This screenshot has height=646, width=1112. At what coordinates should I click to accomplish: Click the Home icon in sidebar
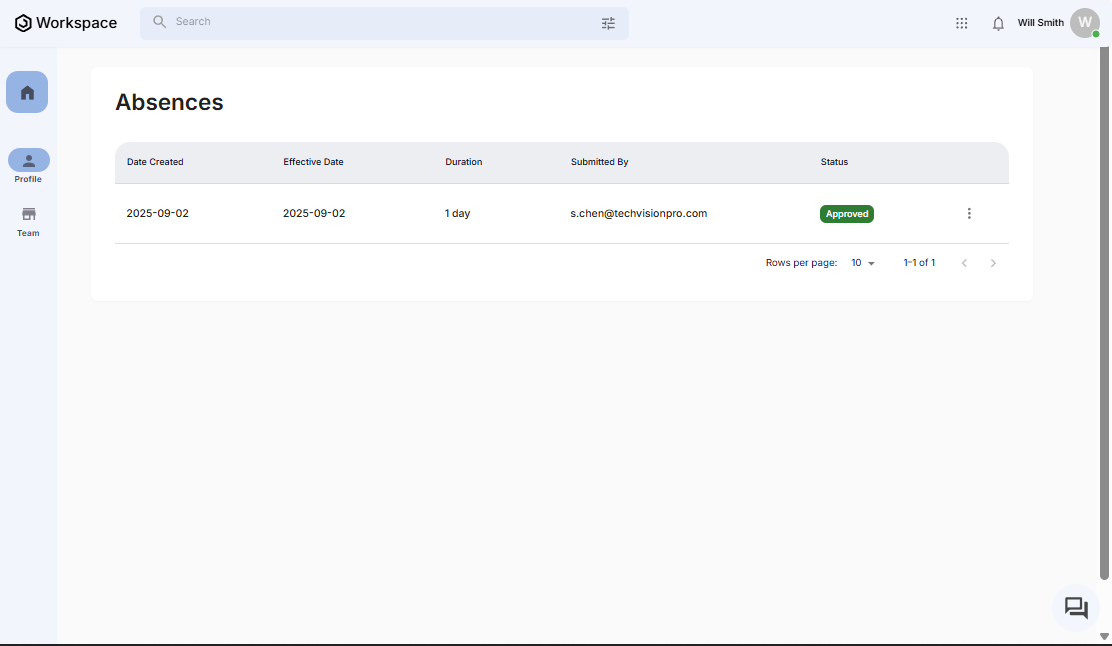27,92
